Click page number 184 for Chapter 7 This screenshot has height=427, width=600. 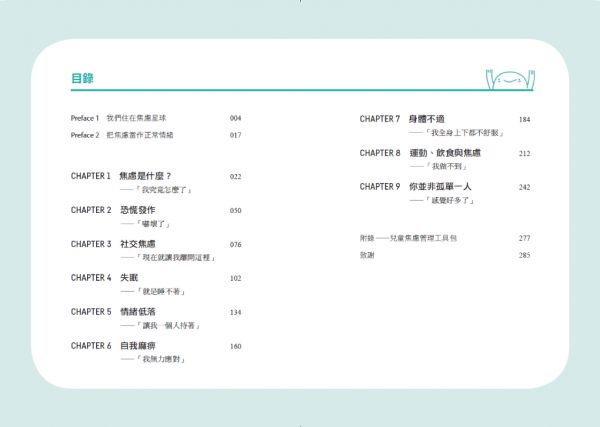tap(524, 119)
